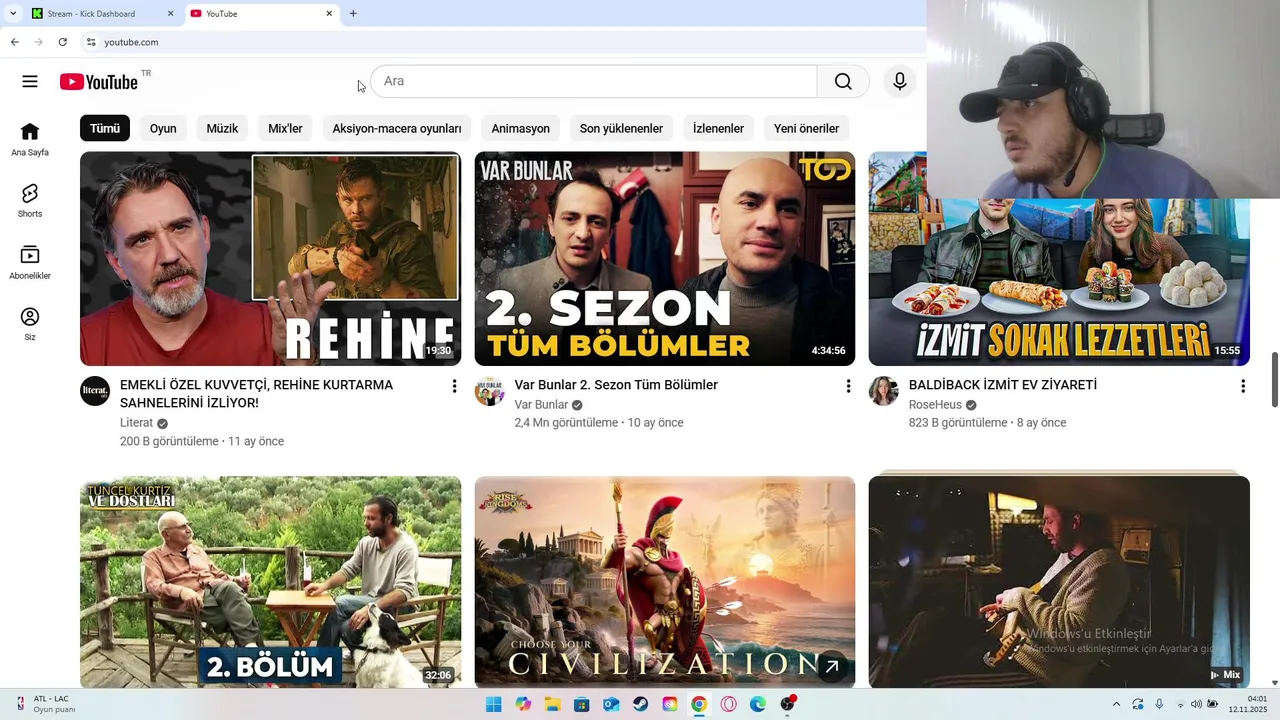
Task: Open the browser tab search dropdown
Action: (12, 13)
